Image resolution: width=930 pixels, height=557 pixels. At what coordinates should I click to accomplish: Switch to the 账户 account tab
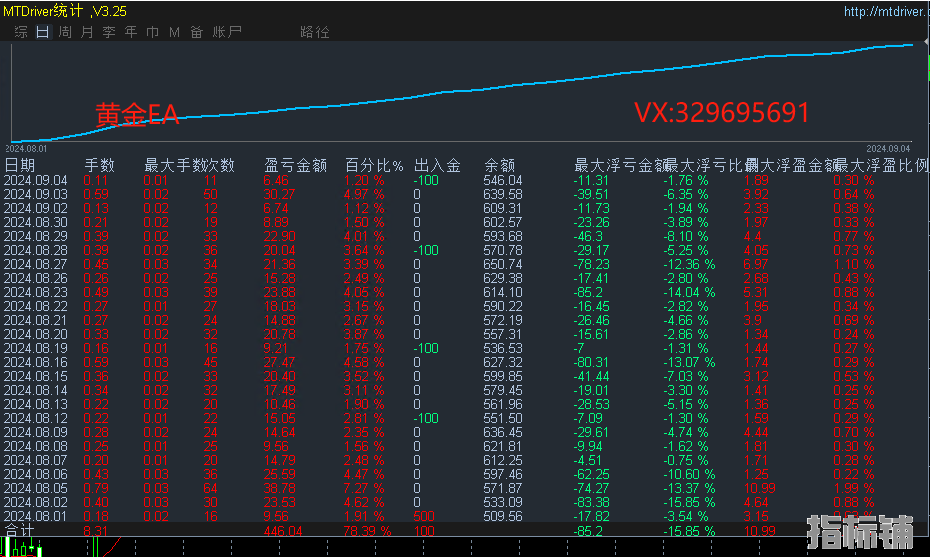coord(227,32)
